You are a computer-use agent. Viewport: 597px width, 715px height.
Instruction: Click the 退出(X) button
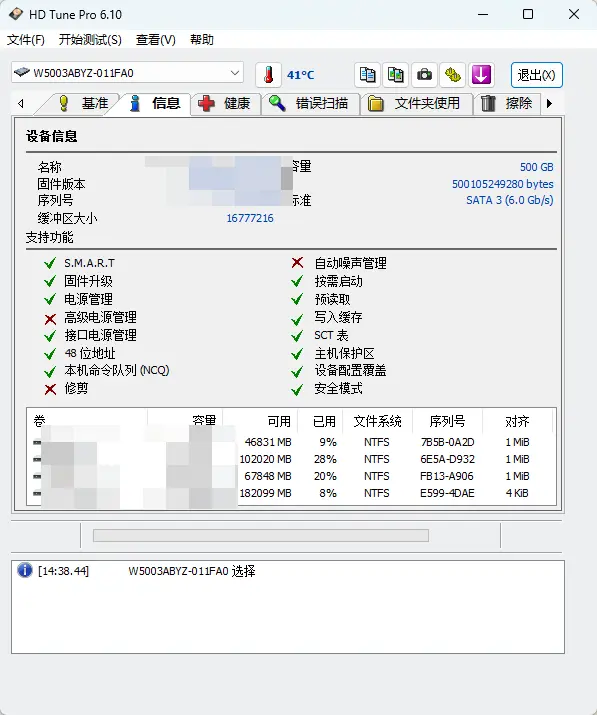tap(536, 75)
